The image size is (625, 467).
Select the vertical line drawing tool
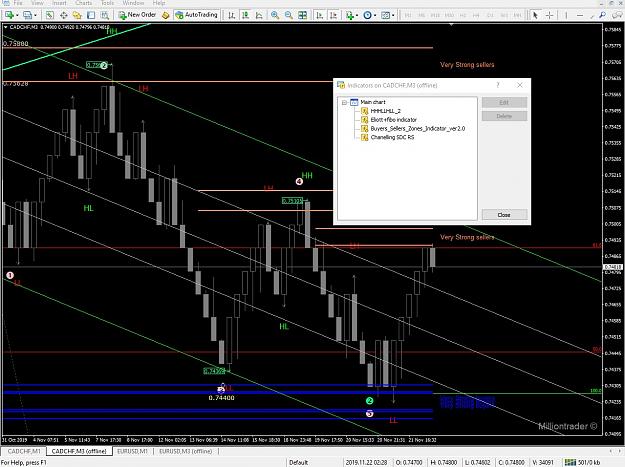tap(566, 15)
